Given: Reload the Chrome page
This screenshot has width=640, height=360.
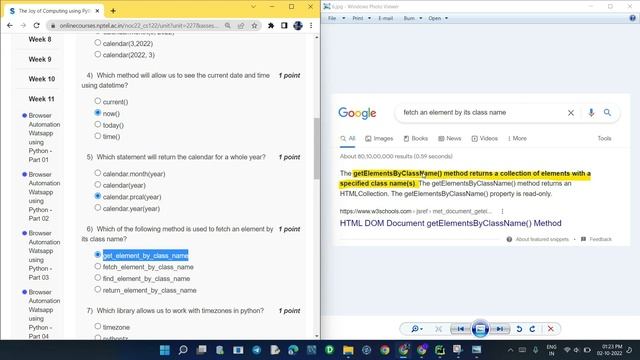Looking at the screenshot, I should (x=36, y=25).
